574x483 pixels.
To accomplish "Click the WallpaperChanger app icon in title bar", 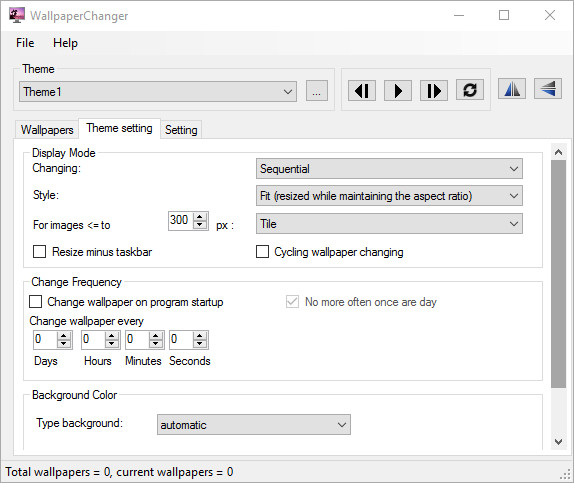I will click(16, 15).
